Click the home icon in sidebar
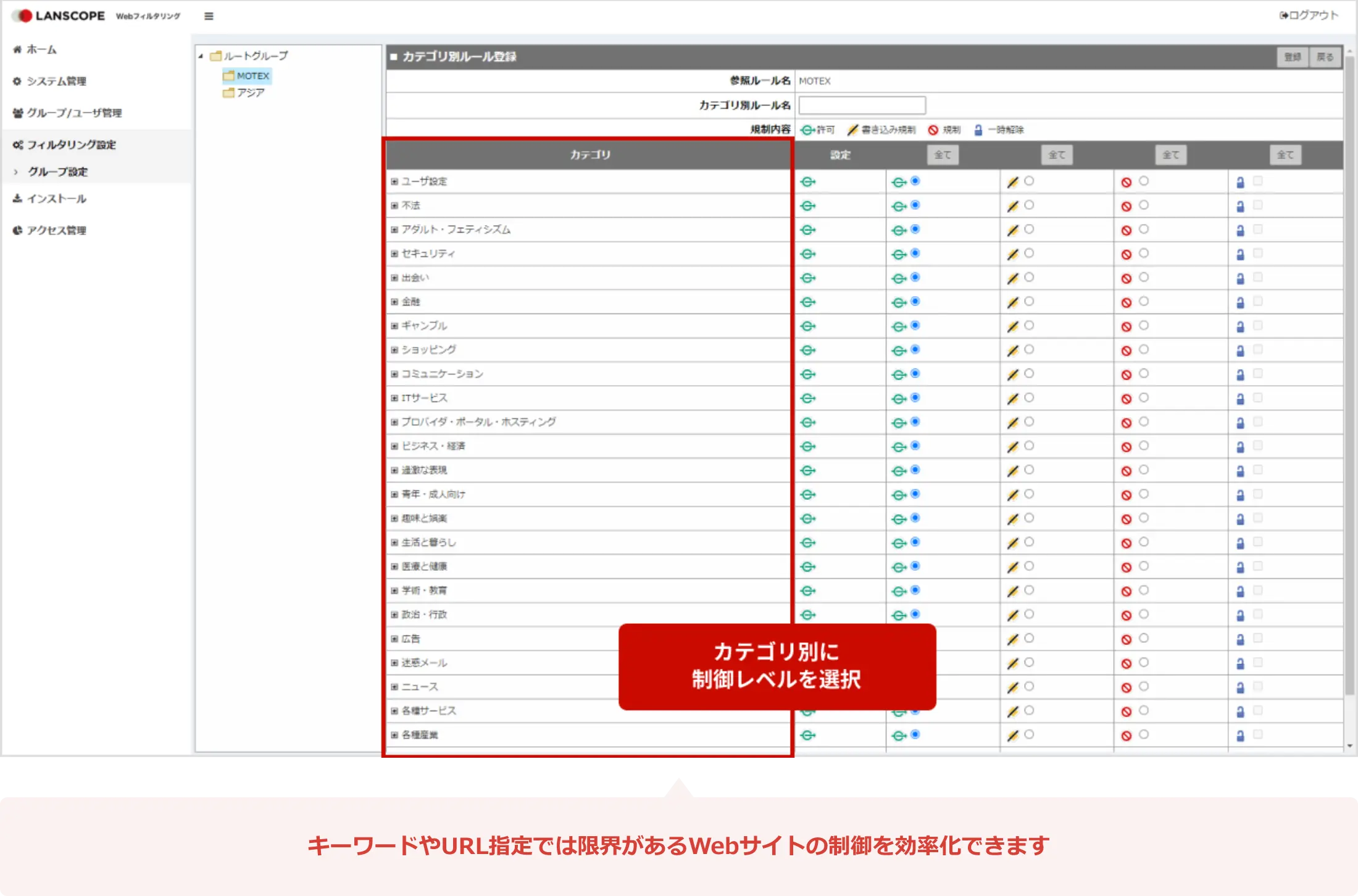1358x896 pixels. pyautogui.click(x=17, y=49)
